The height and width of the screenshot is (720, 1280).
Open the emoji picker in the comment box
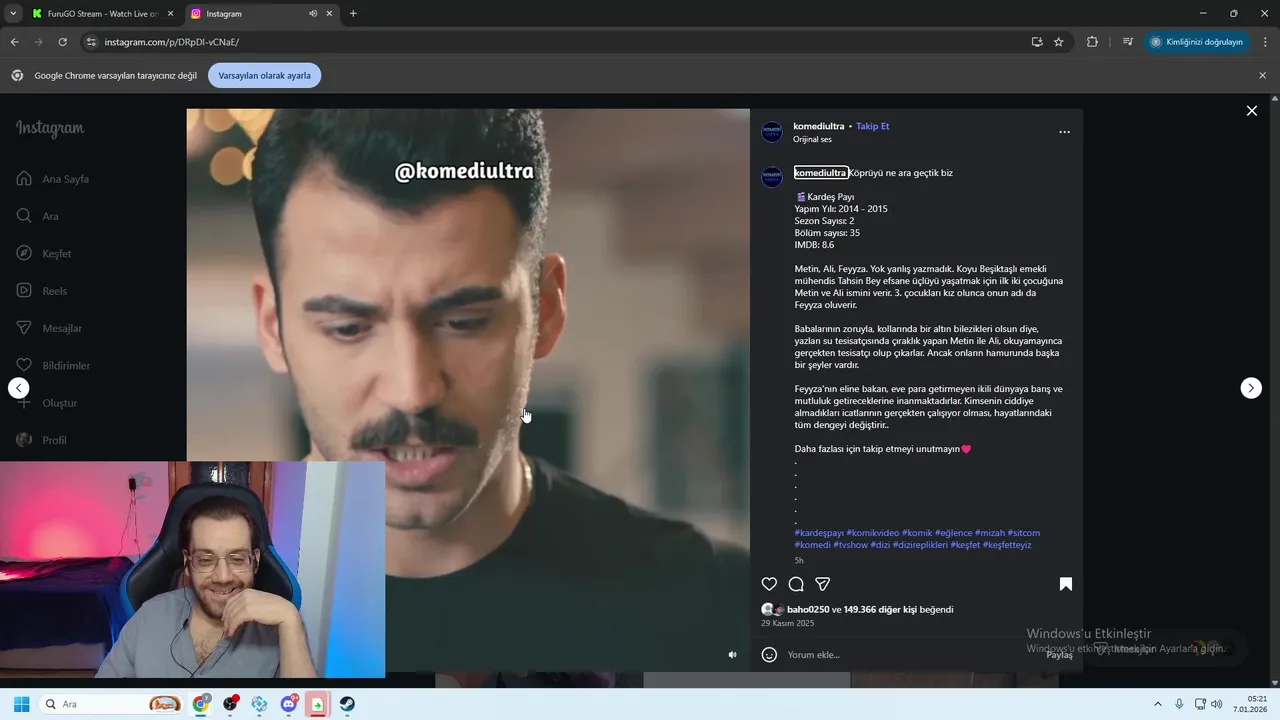[769, 655]
